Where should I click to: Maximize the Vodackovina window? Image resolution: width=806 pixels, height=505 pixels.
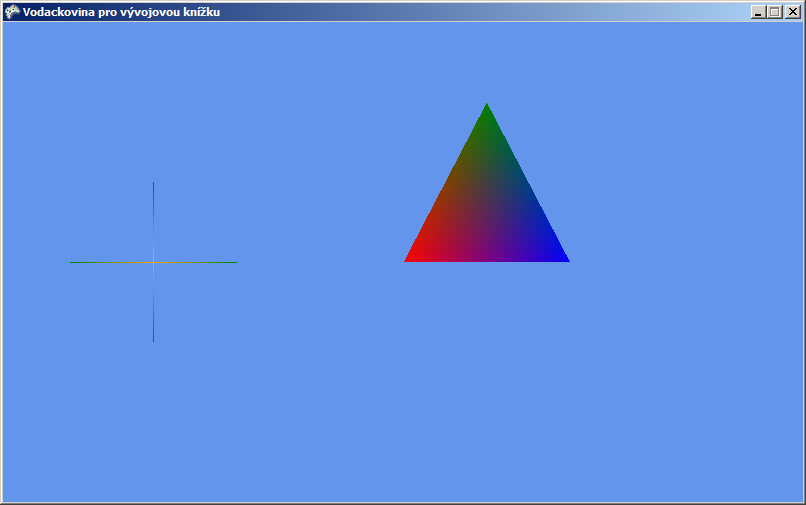pyautogui.click(x=775, y=12)
